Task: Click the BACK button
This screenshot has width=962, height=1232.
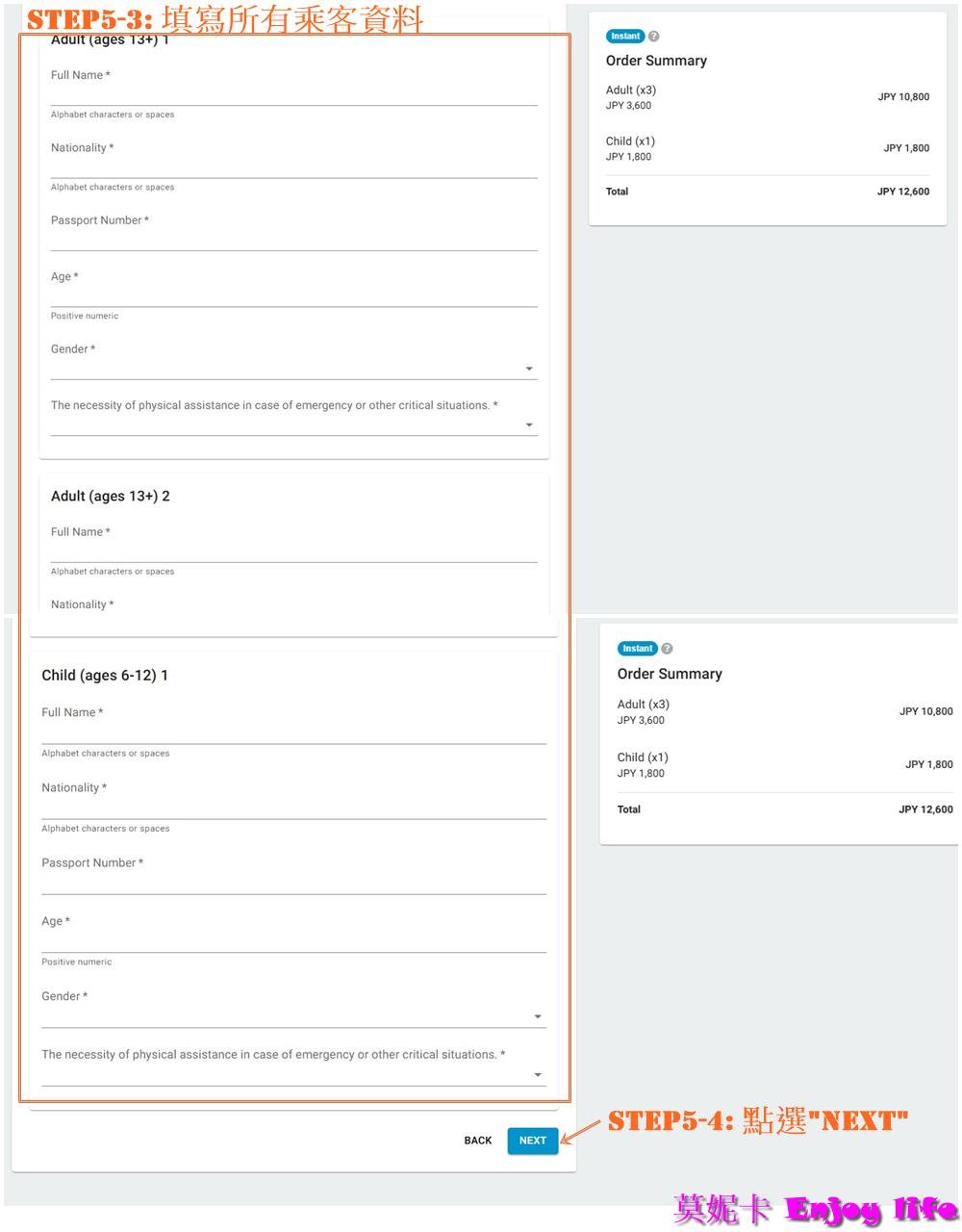Action: click(478, 1141)
